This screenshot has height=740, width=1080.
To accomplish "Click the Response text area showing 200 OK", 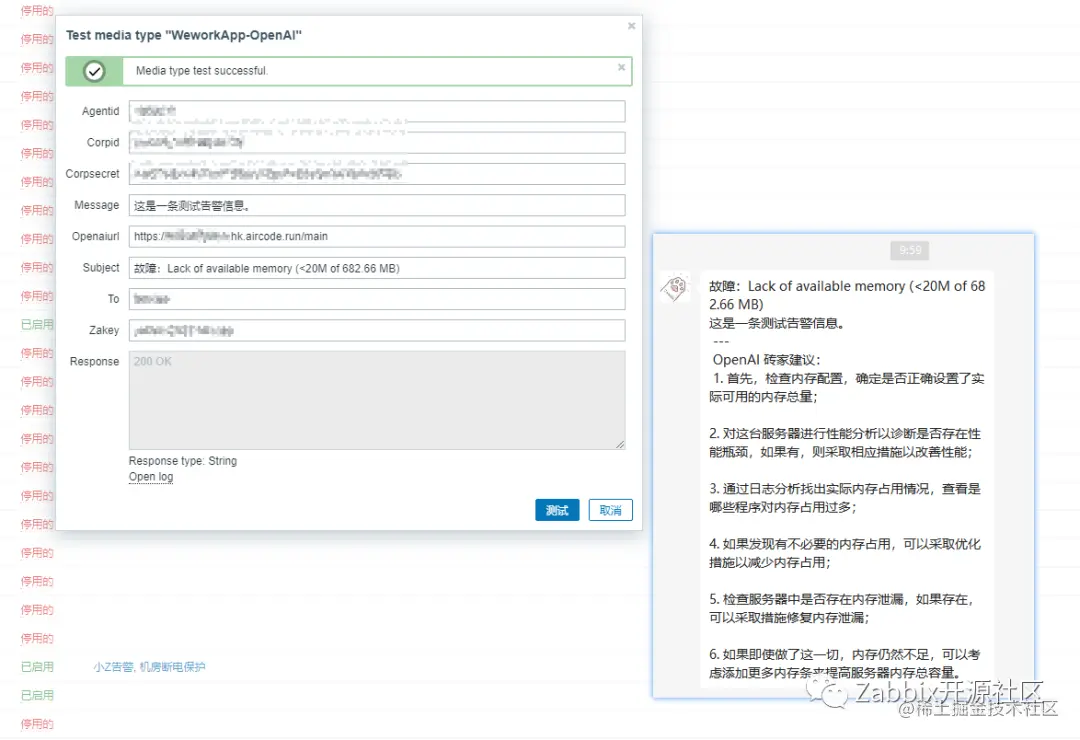I will pyautogui.click(x=377, y=400).
